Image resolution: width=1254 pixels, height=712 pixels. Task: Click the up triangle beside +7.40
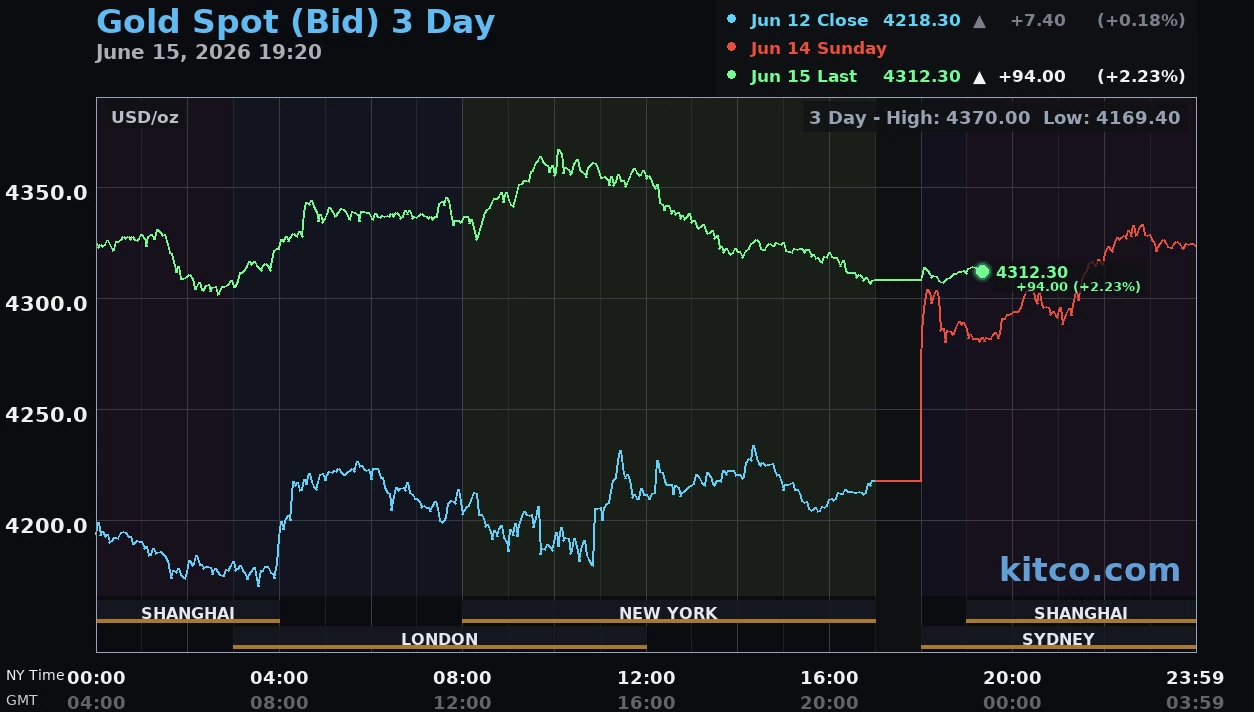(x=979, y=20)
